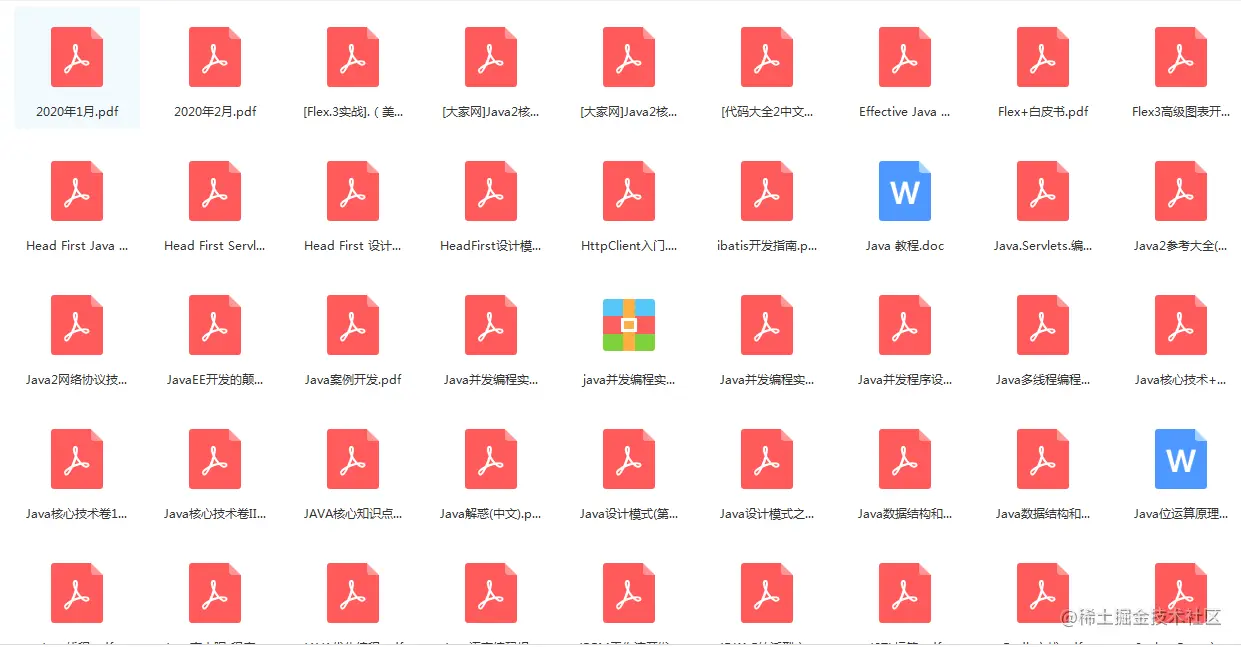Select the Head First Servl PDF icon
The width and height of the screenshot is (1241, 647).
coord(215,191)
